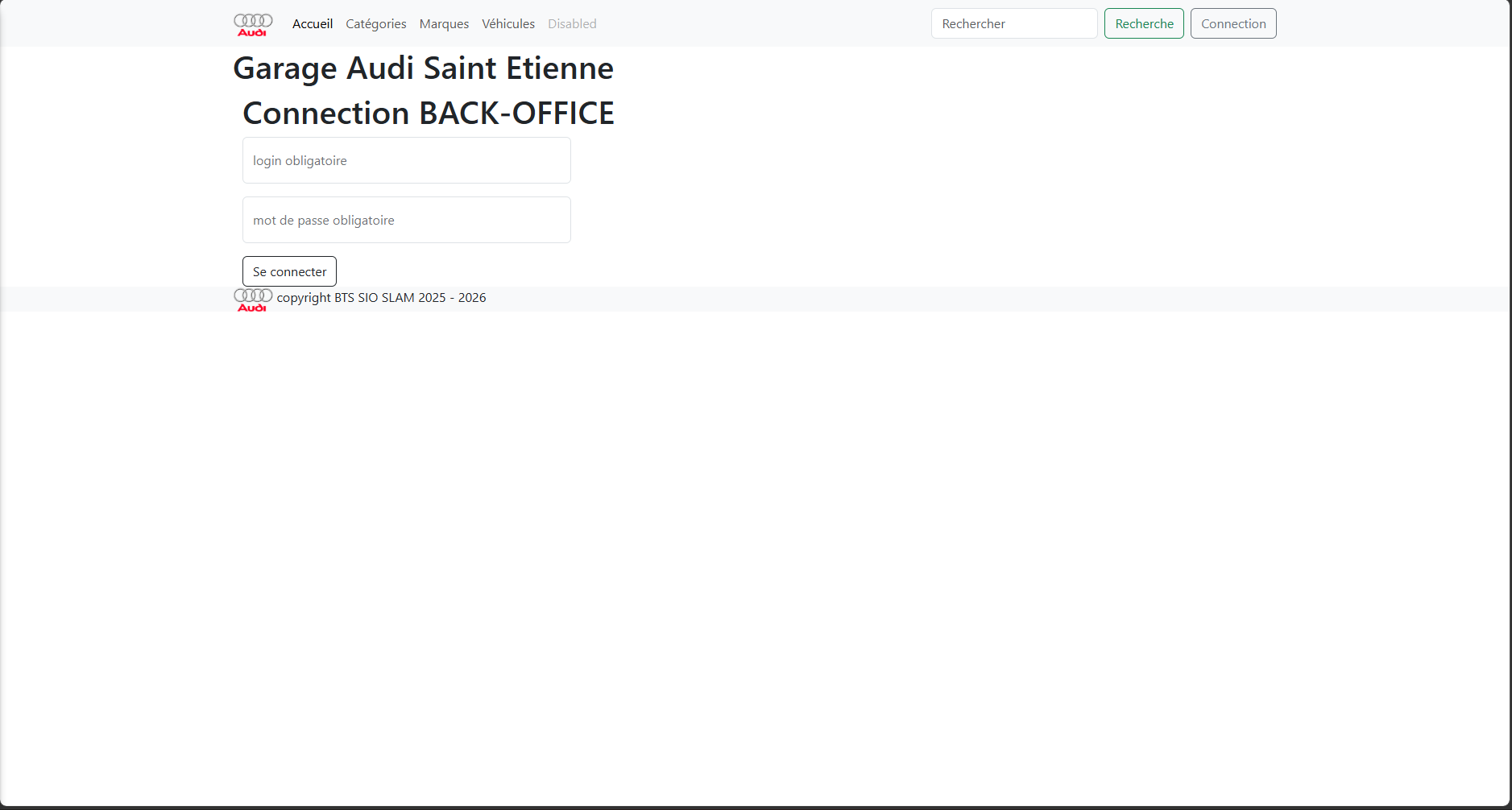Open the Marques nav link
1512x810 pixels.
click(444, 24)
